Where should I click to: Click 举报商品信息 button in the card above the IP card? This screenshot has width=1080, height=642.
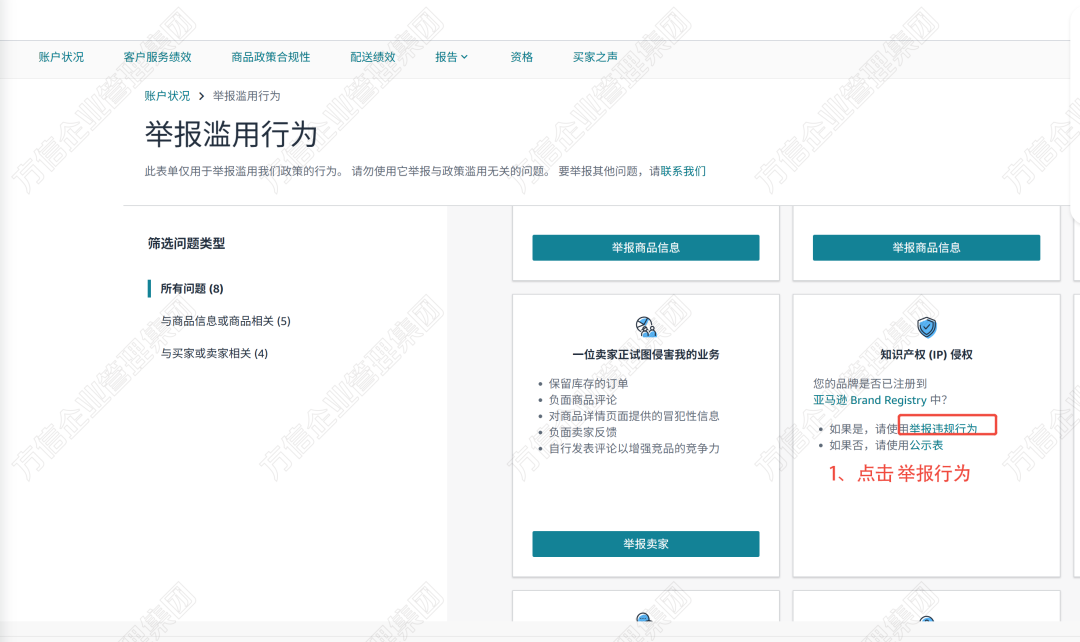click(926, 248)
